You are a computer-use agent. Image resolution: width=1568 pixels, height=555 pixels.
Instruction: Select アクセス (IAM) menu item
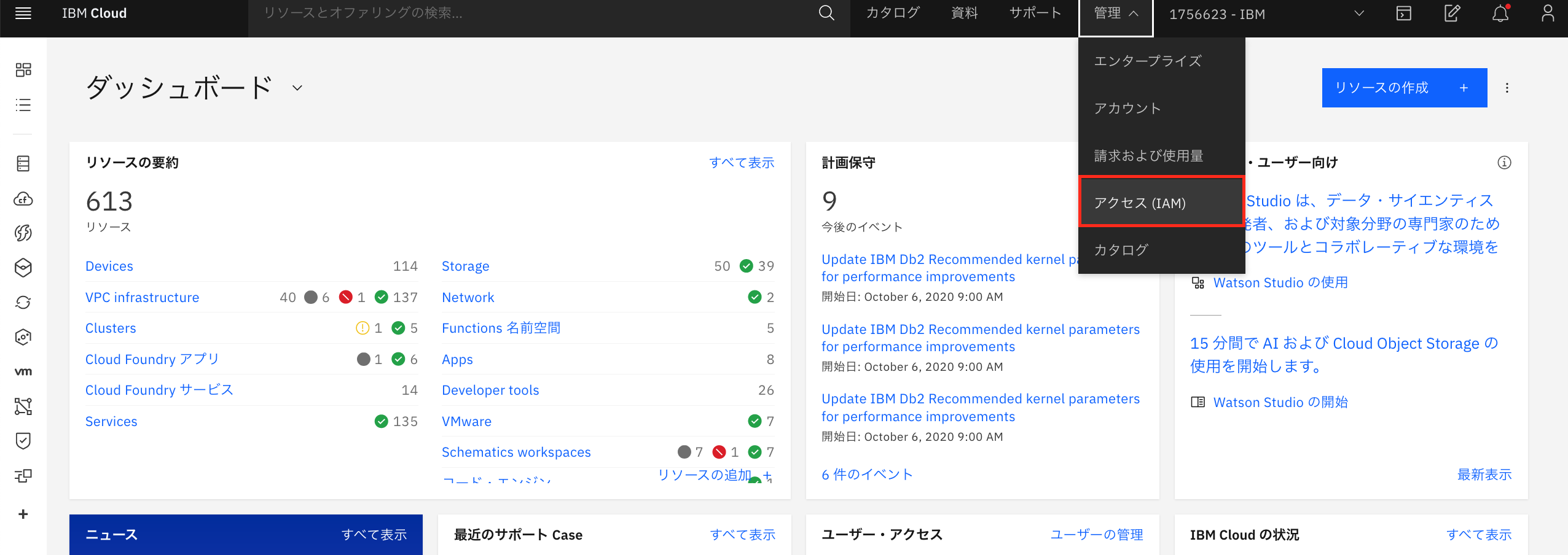(x=1161, y=203)
